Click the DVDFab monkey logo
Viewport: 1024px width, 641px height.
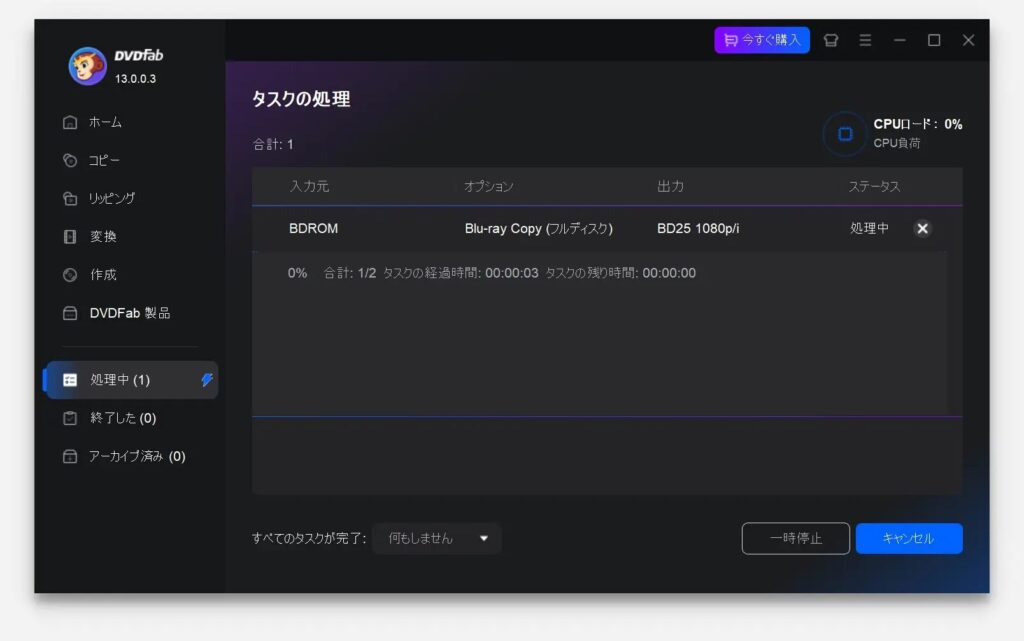[87, 66]
